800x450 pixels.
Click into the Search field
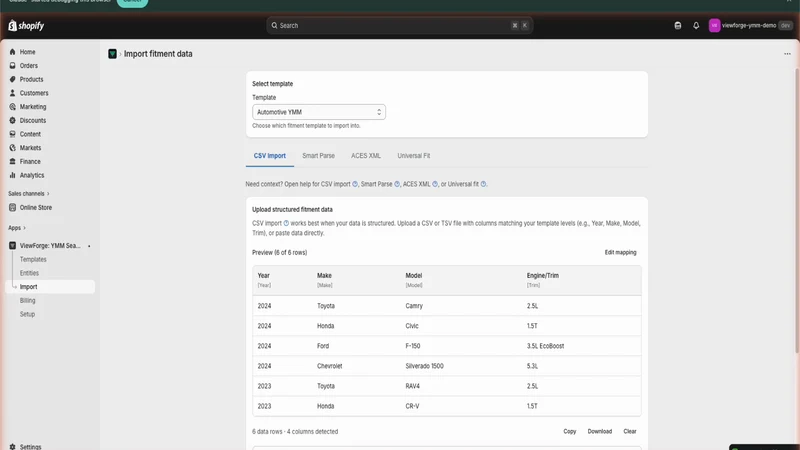pyautogui.click(x=399, y=26)
